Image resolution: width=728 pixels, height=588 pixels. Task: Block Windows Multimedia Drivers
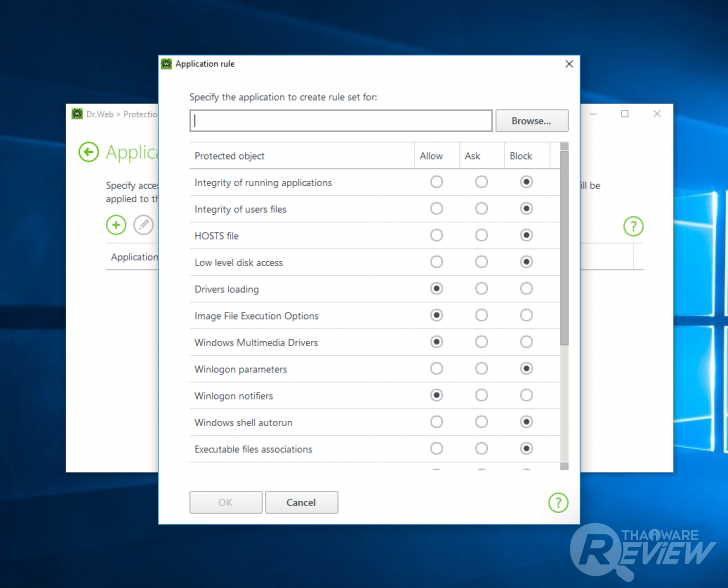526,342
